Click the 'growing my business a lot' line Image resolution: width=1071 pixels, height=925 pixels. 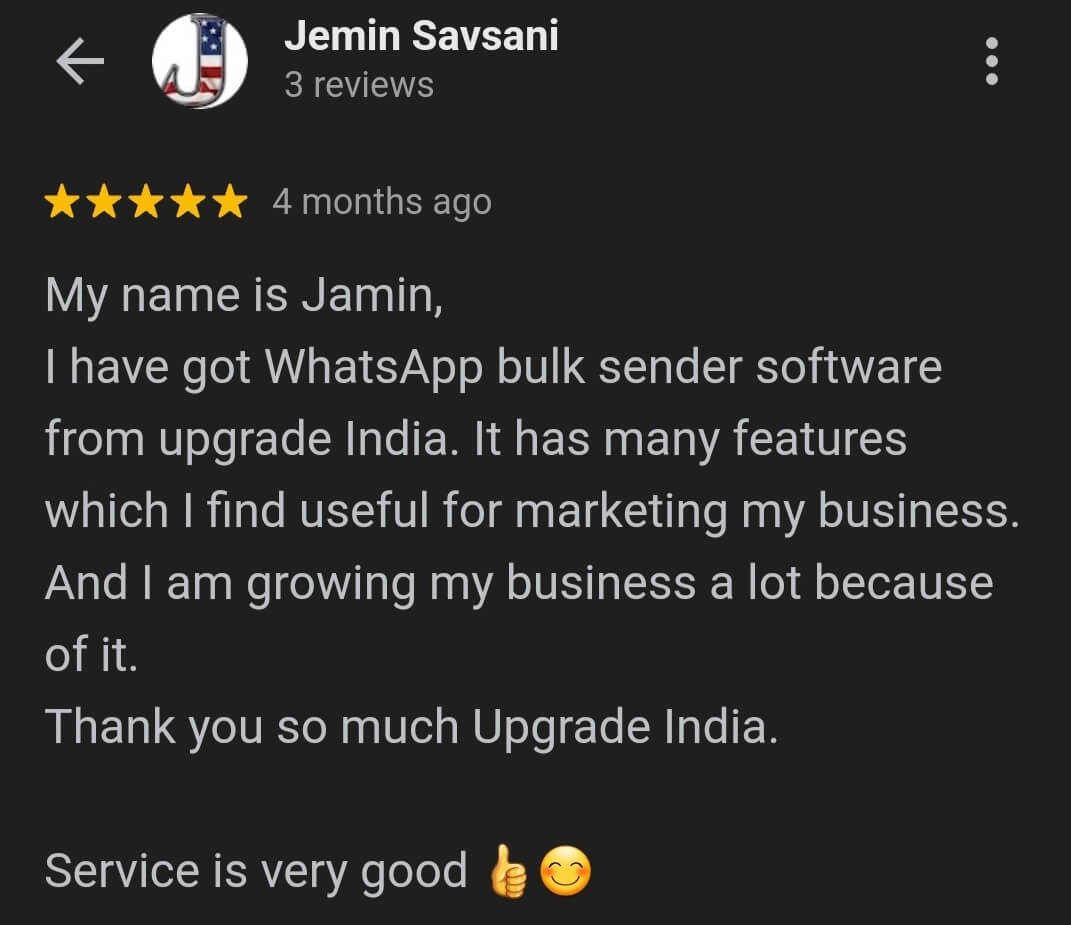pos(519,584)
